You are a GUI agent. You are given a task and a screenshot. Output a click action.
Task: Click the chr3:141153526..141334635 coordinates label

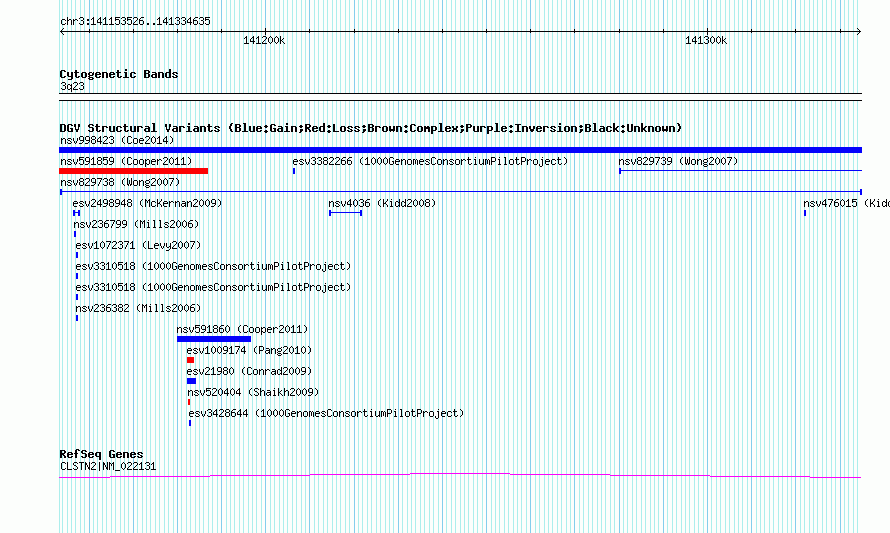135,22
